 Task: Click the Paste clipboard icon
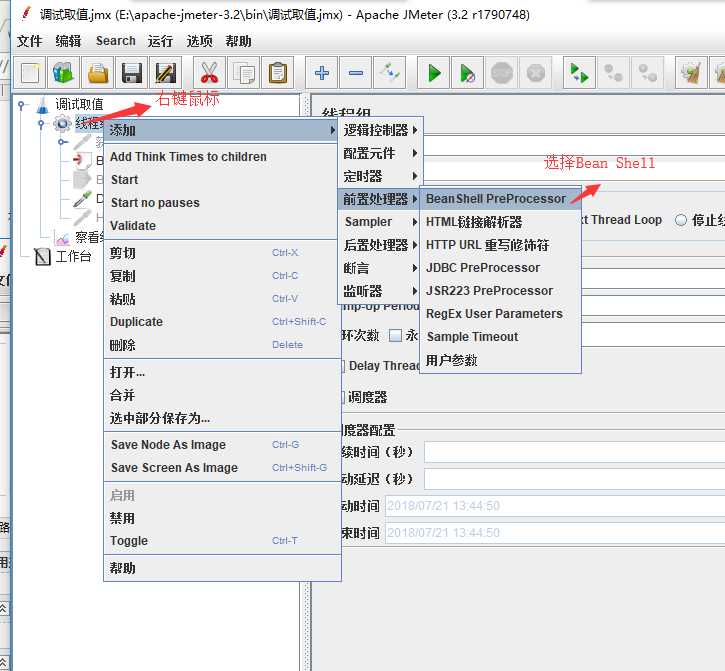point(277,73)
